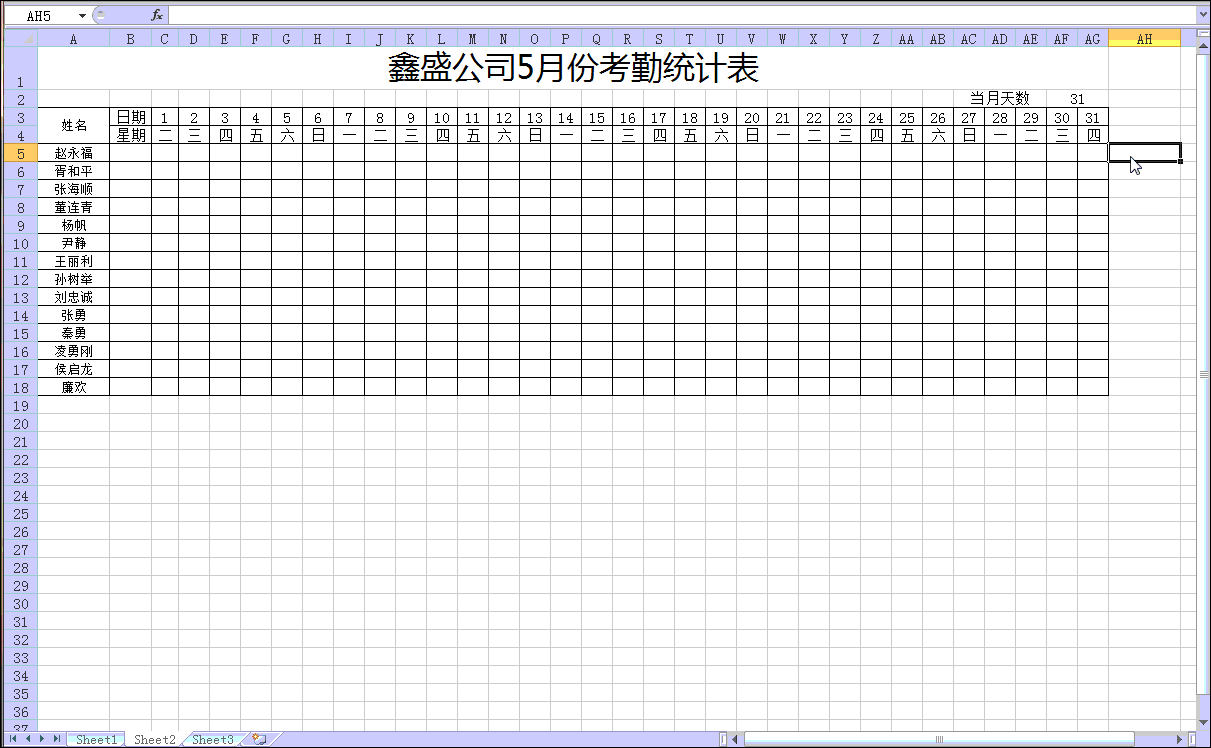Select the name cell 凌勇刚
Viewport: 1211px width, 748px height.
coord(74,351)
